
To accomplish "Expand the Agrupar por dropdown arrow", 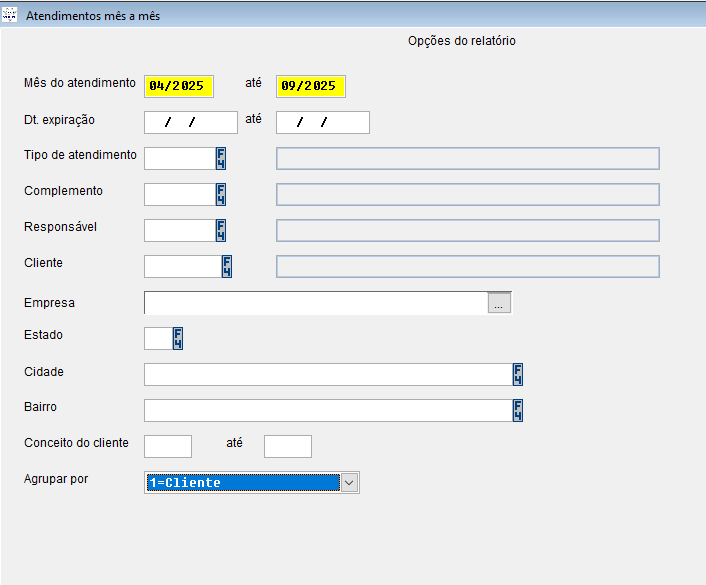I will coord(349,483).
